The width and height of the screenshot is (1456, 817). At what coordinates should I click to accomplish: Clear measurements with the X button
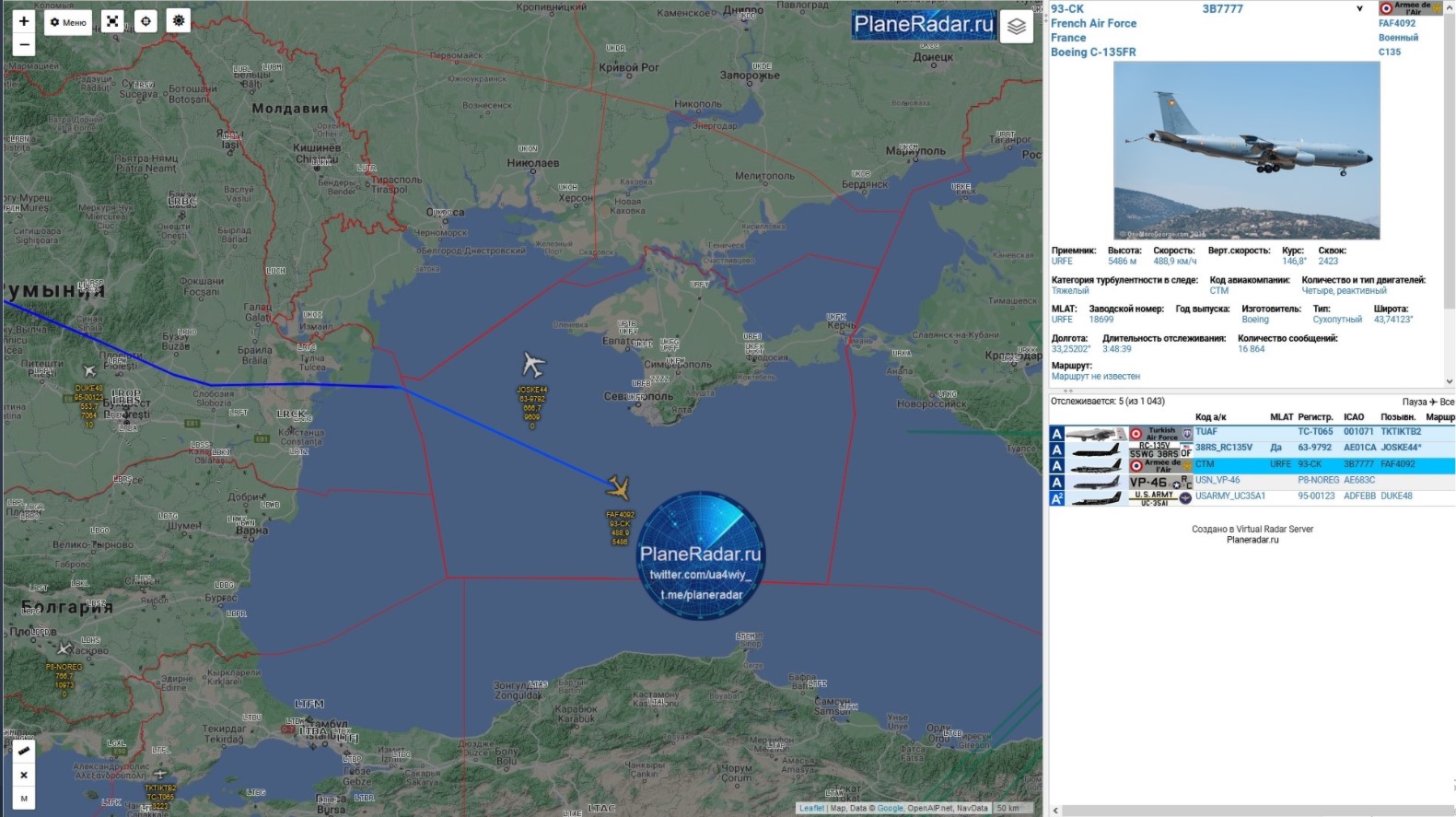[x=24, y=775]
